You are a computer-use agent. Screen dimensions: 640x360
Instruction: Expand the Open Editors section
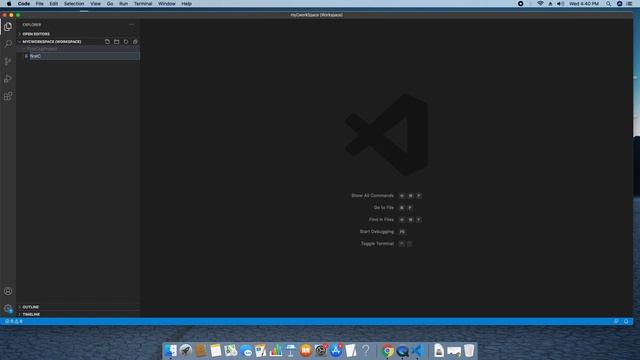[78, 34]
